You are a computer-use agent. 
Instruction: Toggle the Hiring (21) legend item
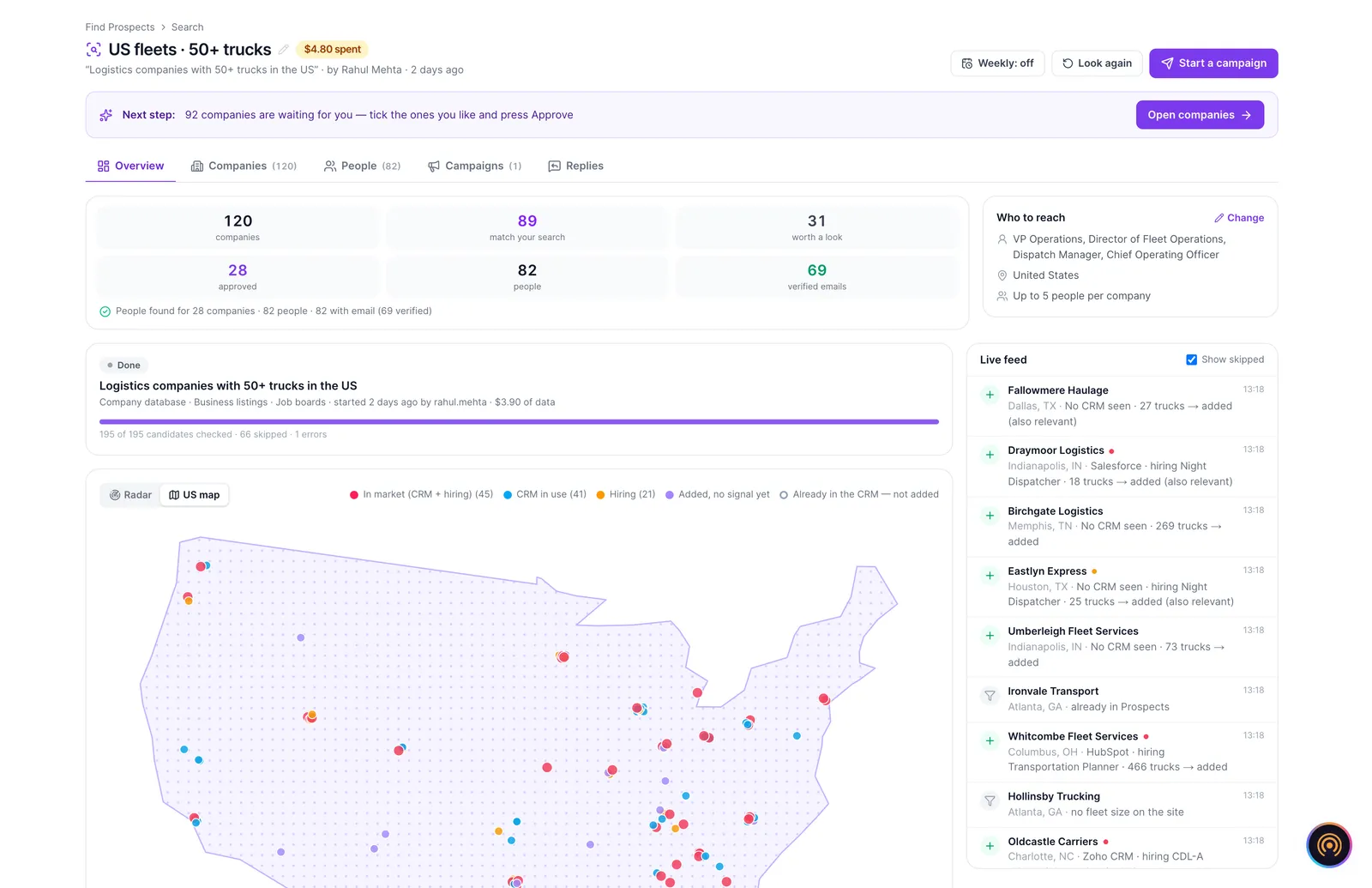pyautogui.click(x=626, y=494)
